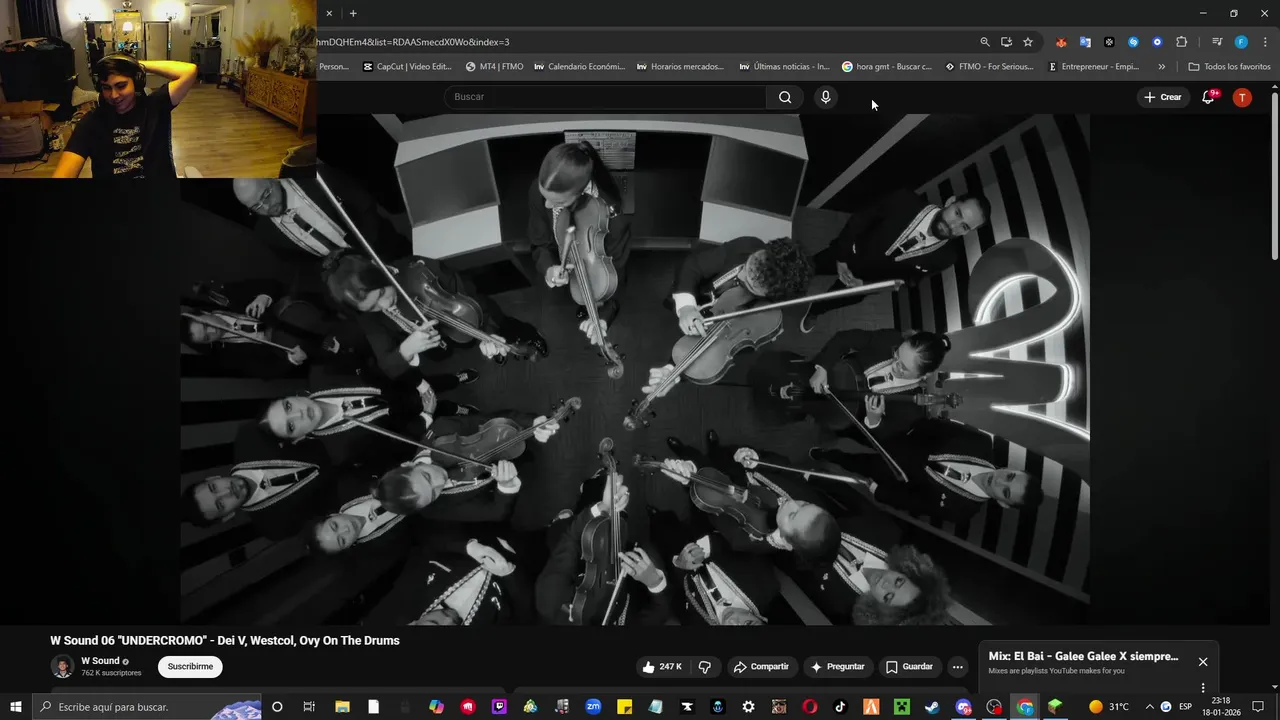Save the video with Guardar
The height and width of the screenshot is (720, 1280).
[x=909, y=667]
